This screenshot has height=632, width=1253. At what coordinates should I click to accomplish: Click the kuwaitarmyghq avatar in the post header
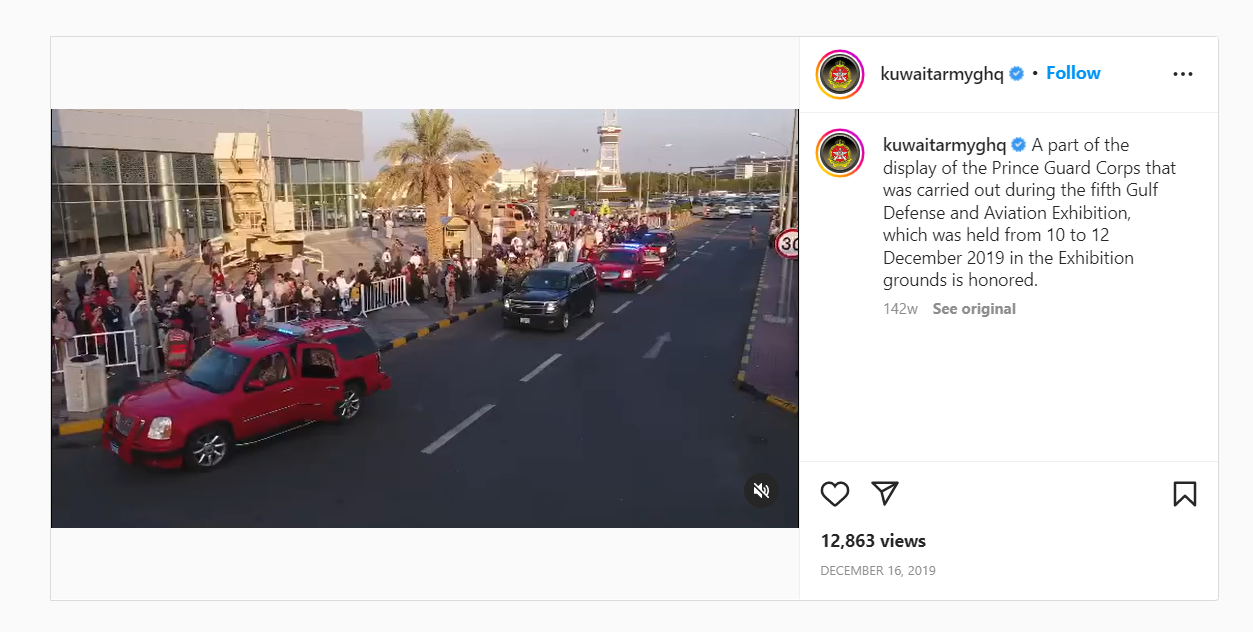(x=840, y=74)
